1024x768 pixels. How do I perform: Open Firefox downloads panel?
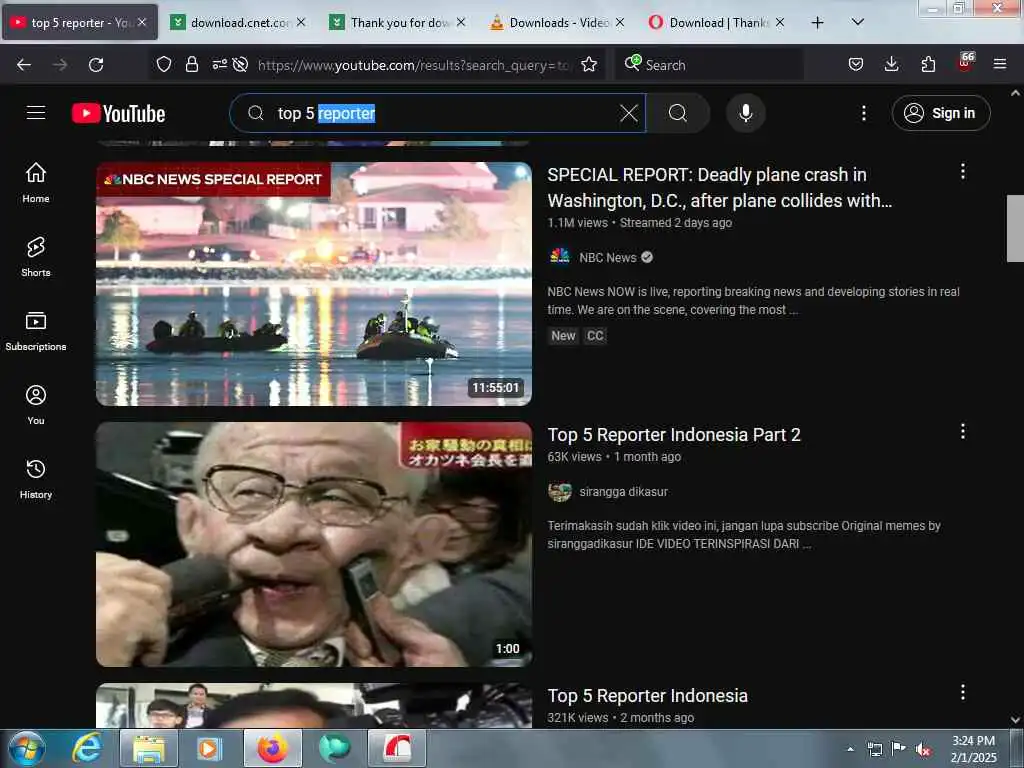click(891, 64)
